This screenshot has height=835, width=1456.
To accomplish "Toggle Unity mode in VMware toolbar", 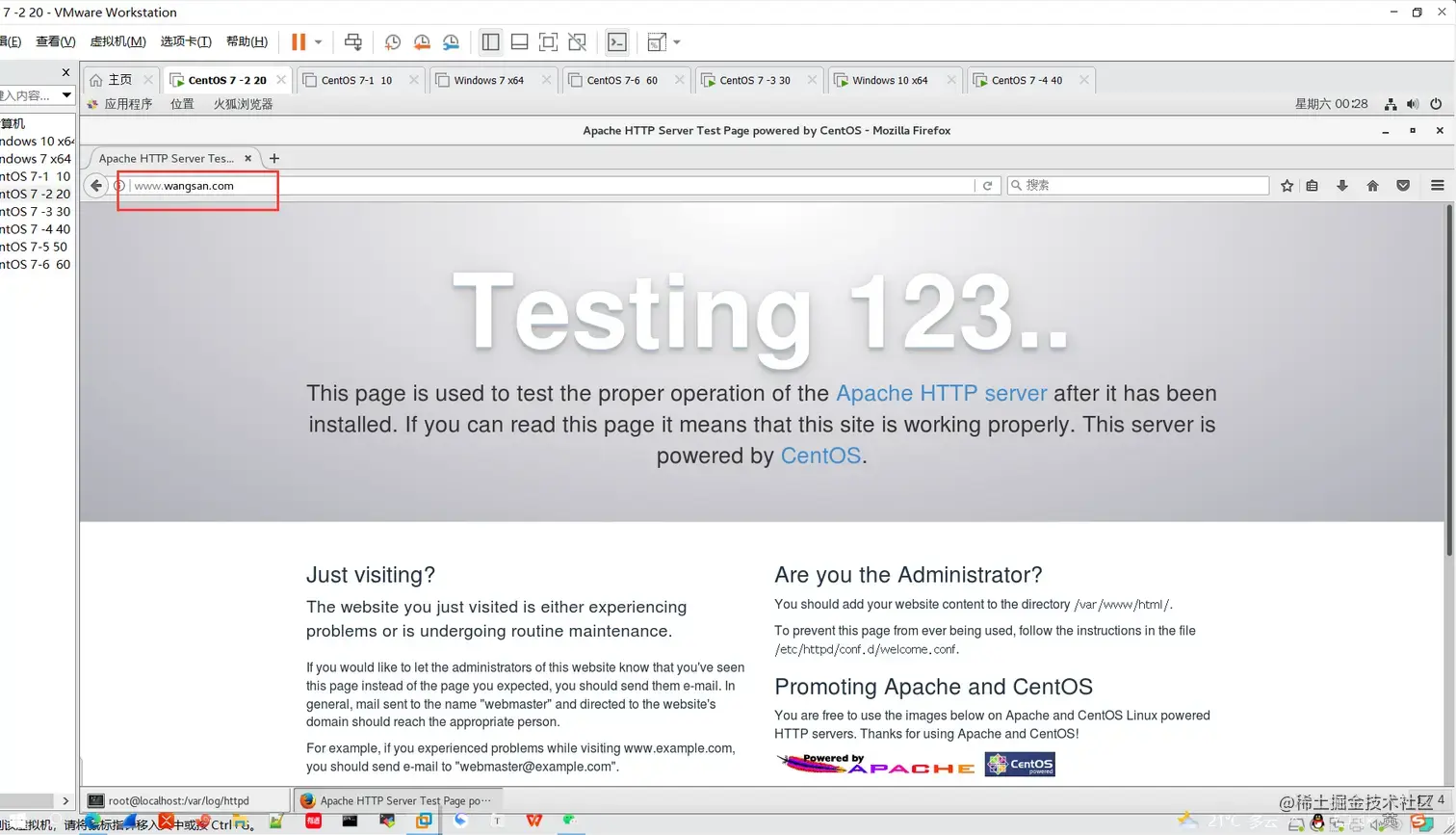I will pos(577,41).
